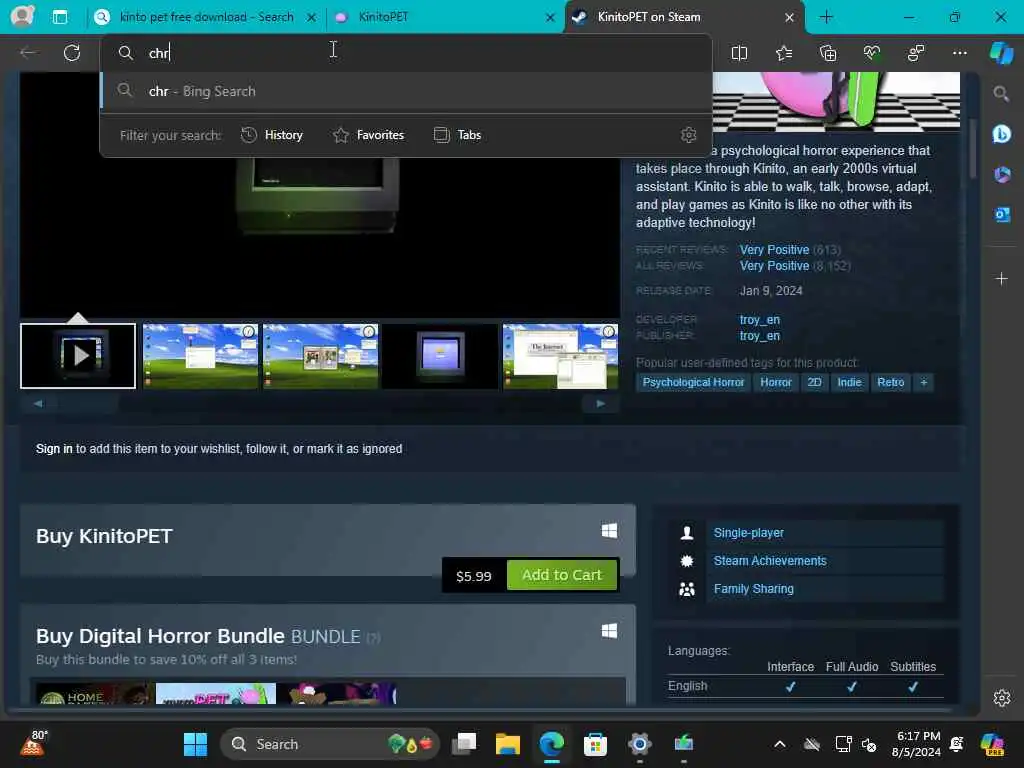Open the Single-player feature link
1024x768 pixels.
tap(748, 533)
